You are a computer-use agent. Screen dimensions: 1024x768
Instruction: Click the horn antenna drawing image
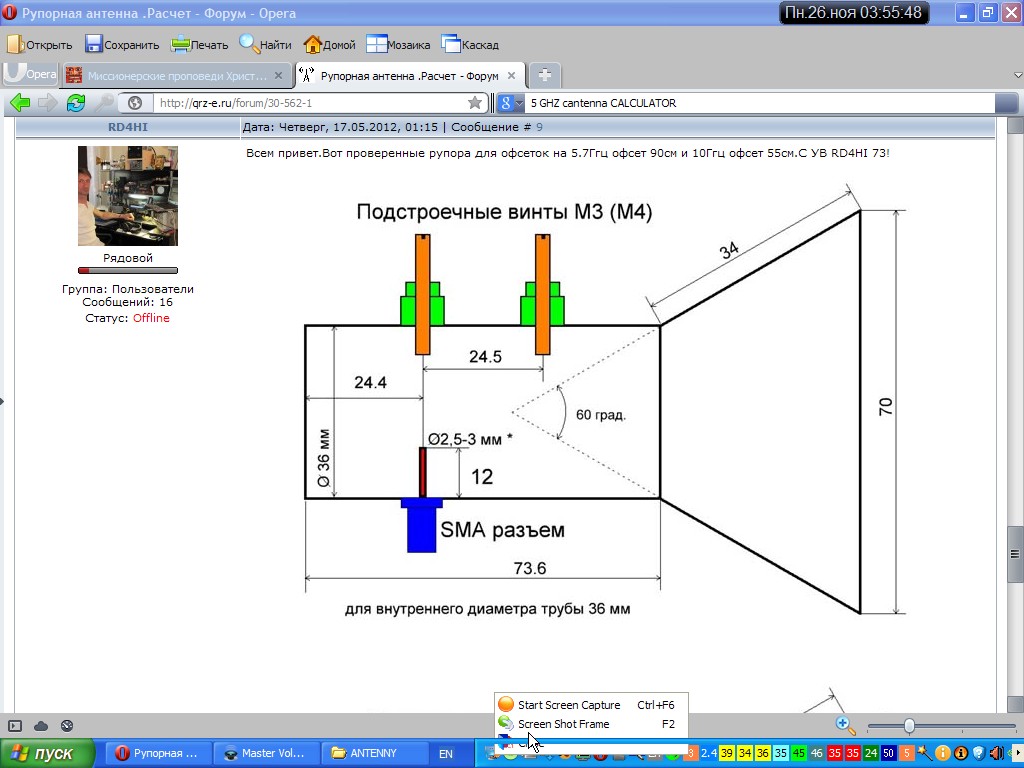pos(605,402)
